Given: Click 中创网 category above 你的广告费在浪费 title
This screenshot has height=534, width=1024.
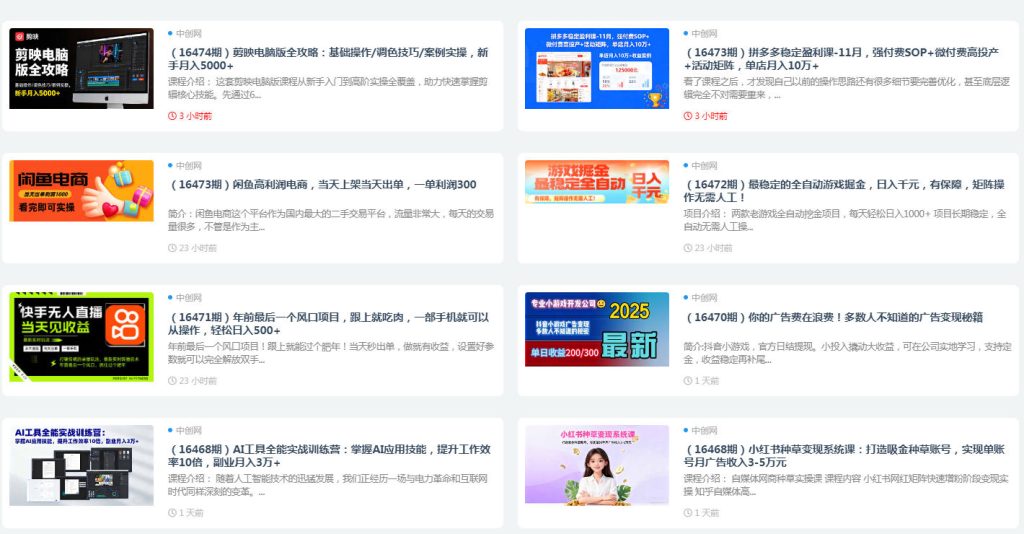Looking at the screenshot, I should [x=704, y=298].
